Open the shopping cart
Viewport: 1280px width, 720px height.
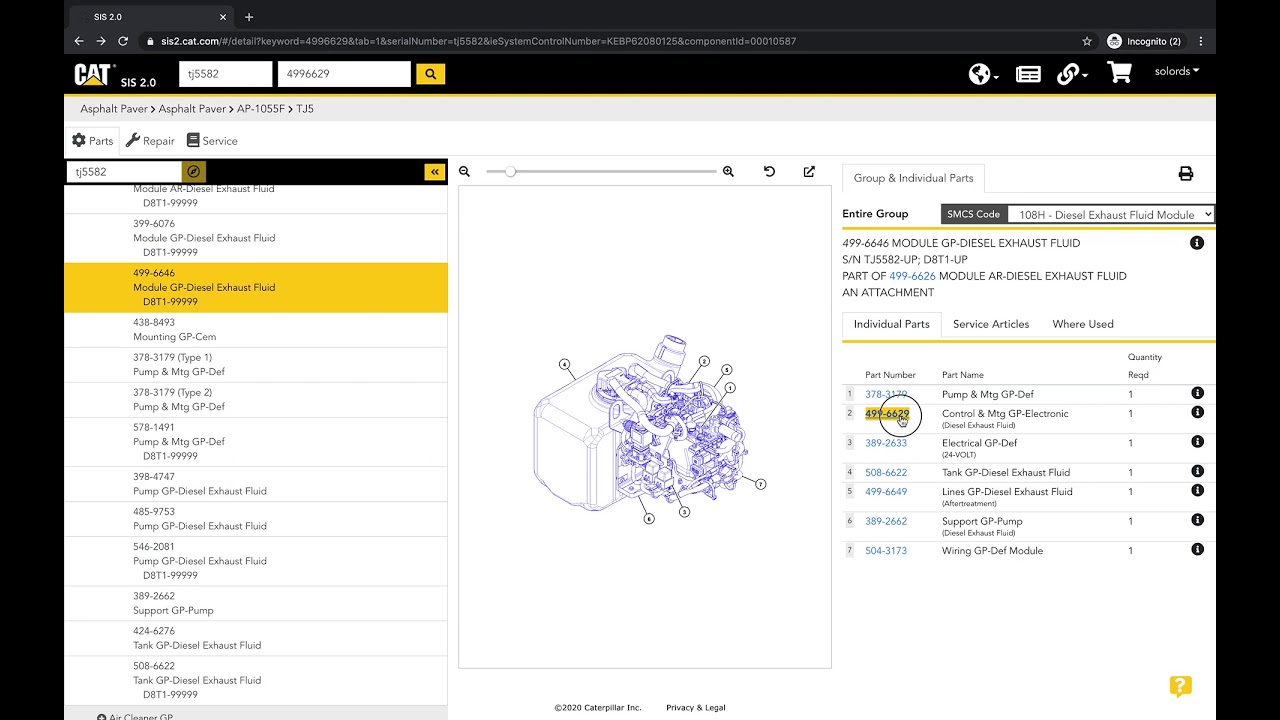coord(1119,73)
